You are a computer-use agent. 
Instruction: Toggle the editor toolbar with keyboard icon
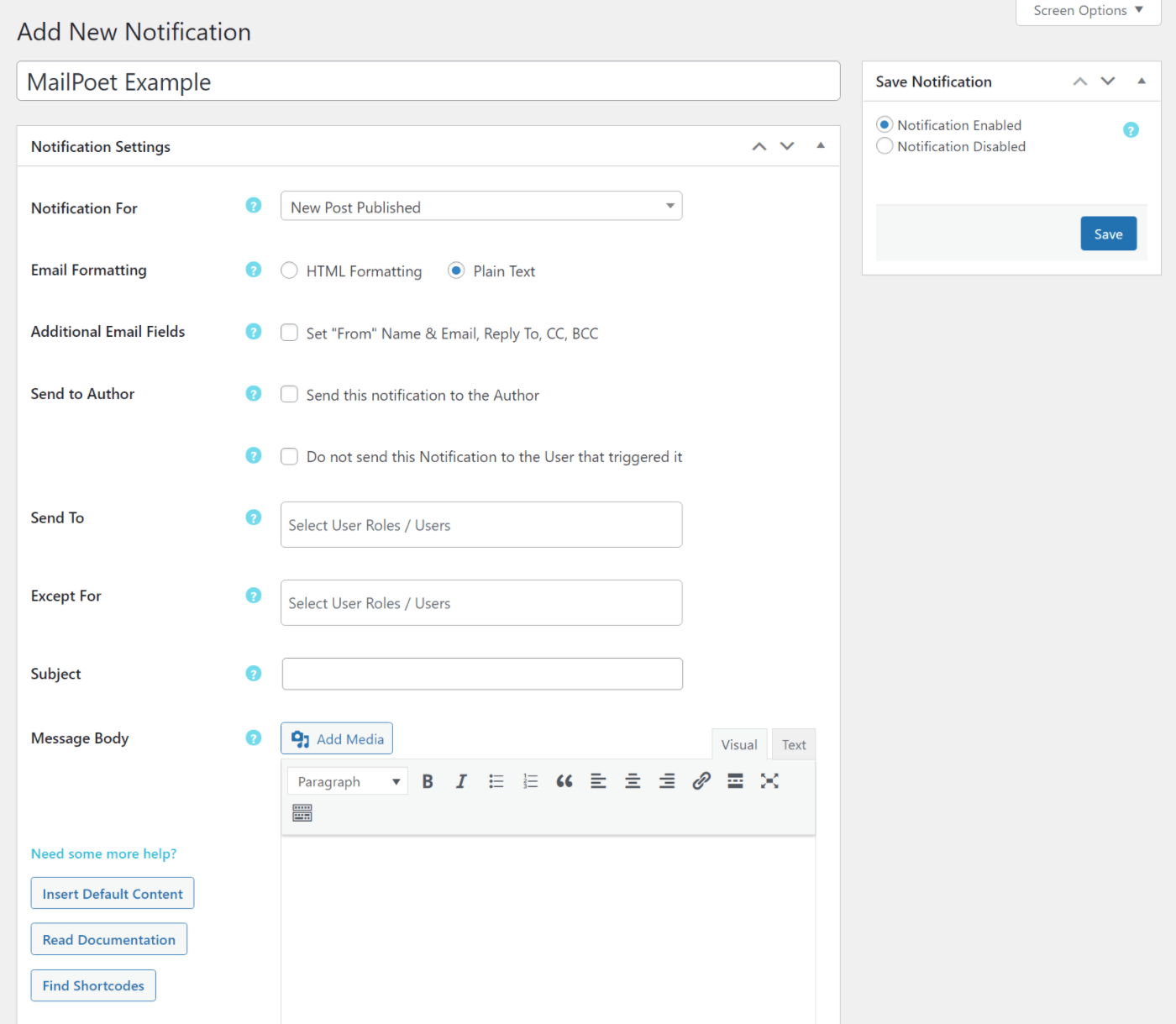coord(302,812)
